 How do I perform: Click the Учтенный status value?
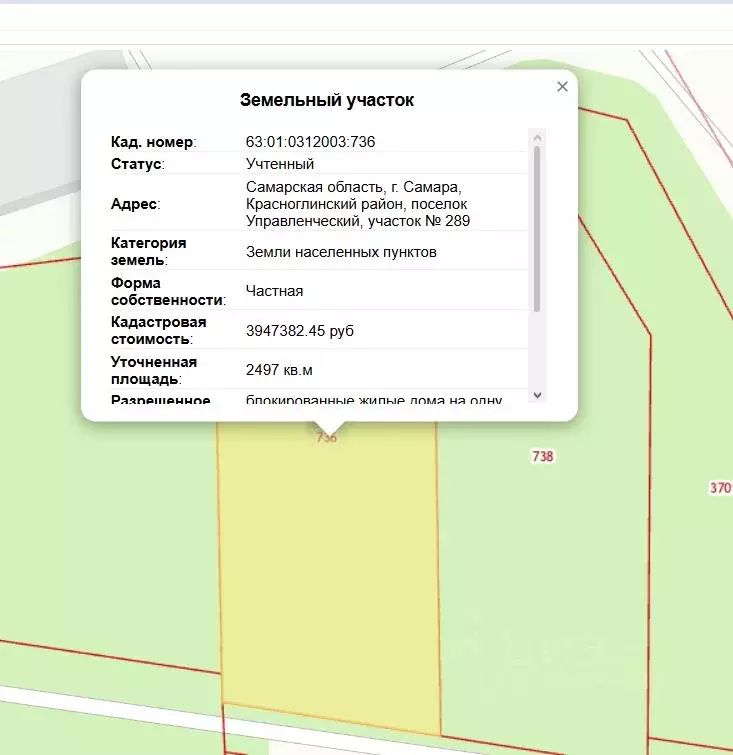coord(280,164)
